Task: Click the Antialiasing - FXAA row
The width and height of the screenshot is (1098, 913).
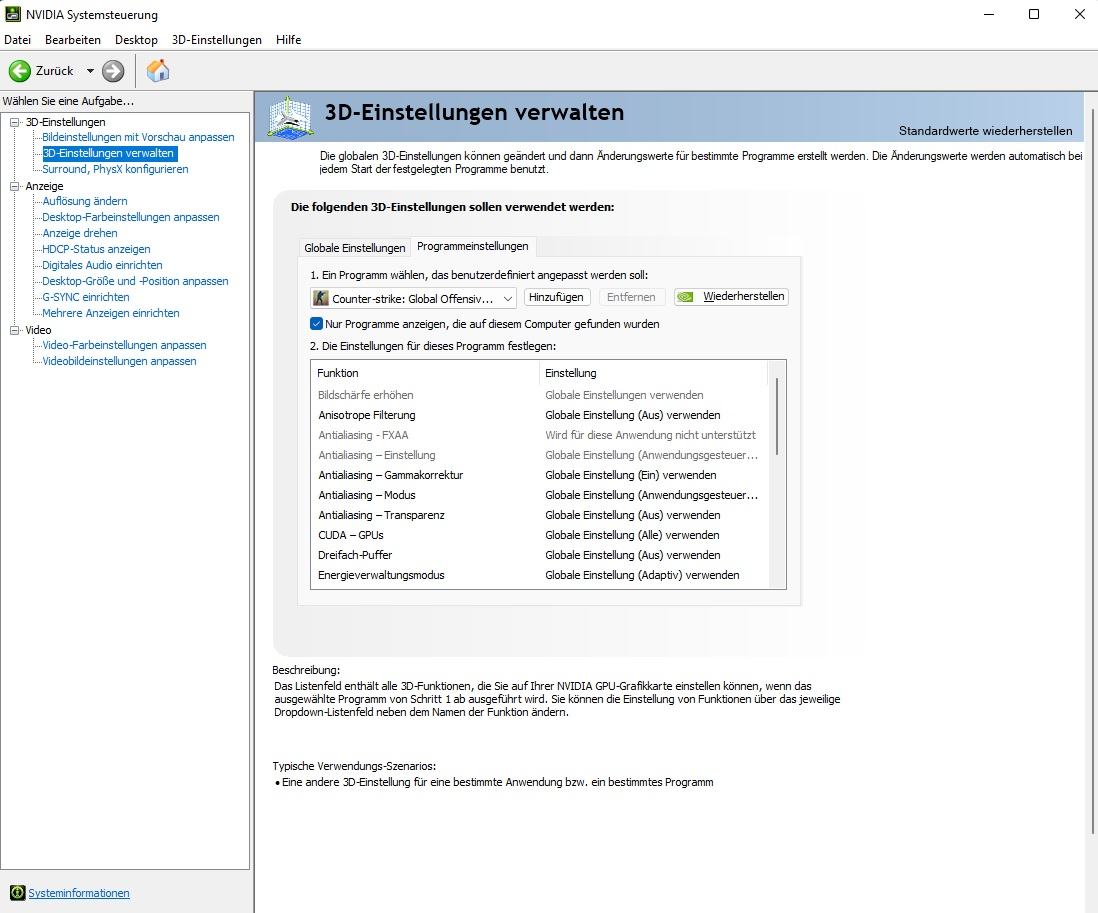Action: click(540, 435)
